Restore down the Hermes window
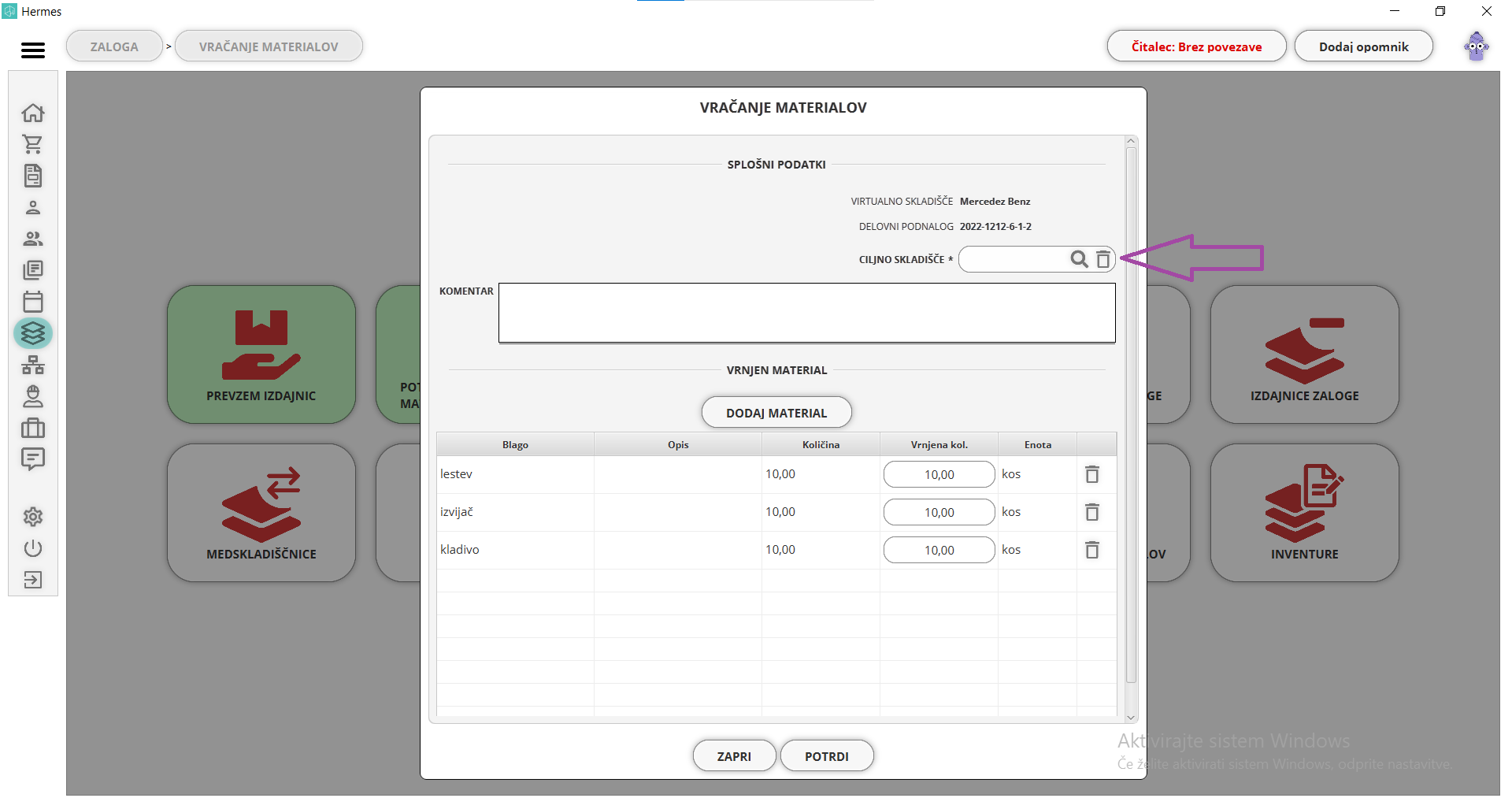The width and height of the screenshot is (1512, 809). point(1440,11)
